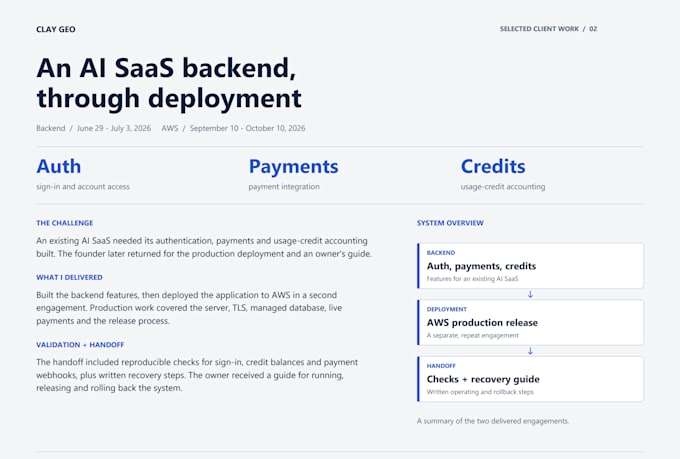Click the SELECTED CLIENT WORK / 02 label

[548, 29]
